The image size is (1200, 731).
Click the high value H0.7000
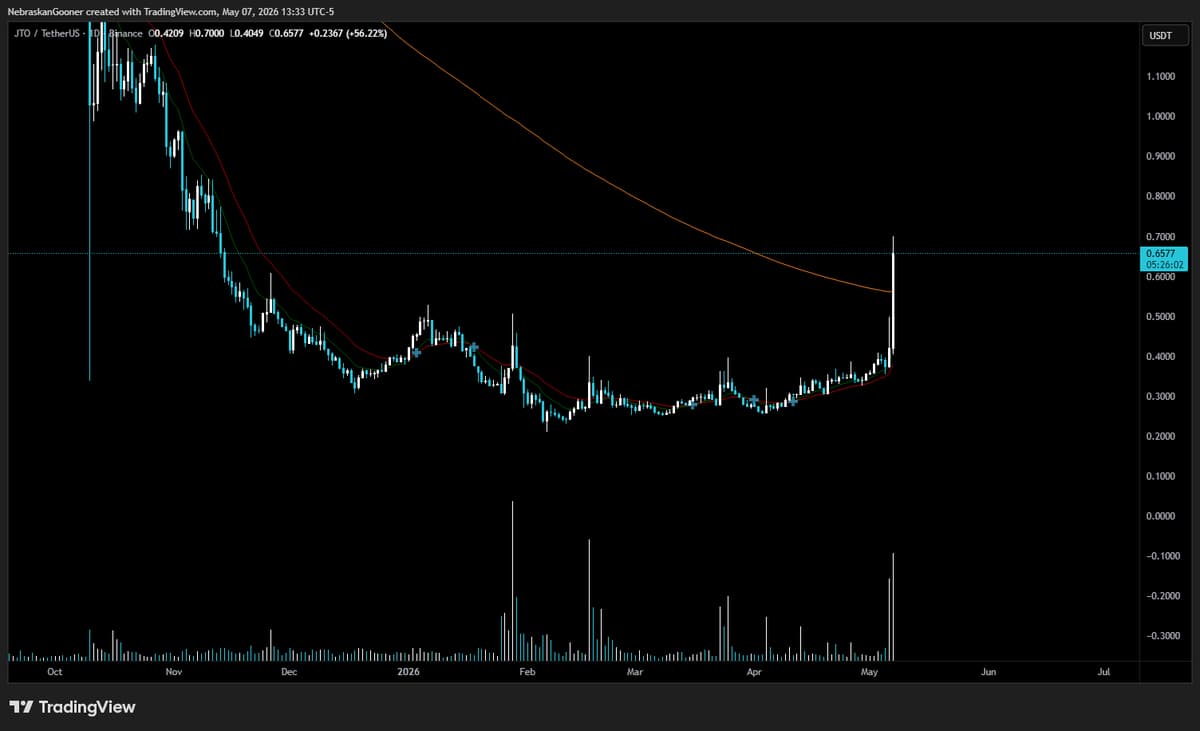tap(207, 33)
